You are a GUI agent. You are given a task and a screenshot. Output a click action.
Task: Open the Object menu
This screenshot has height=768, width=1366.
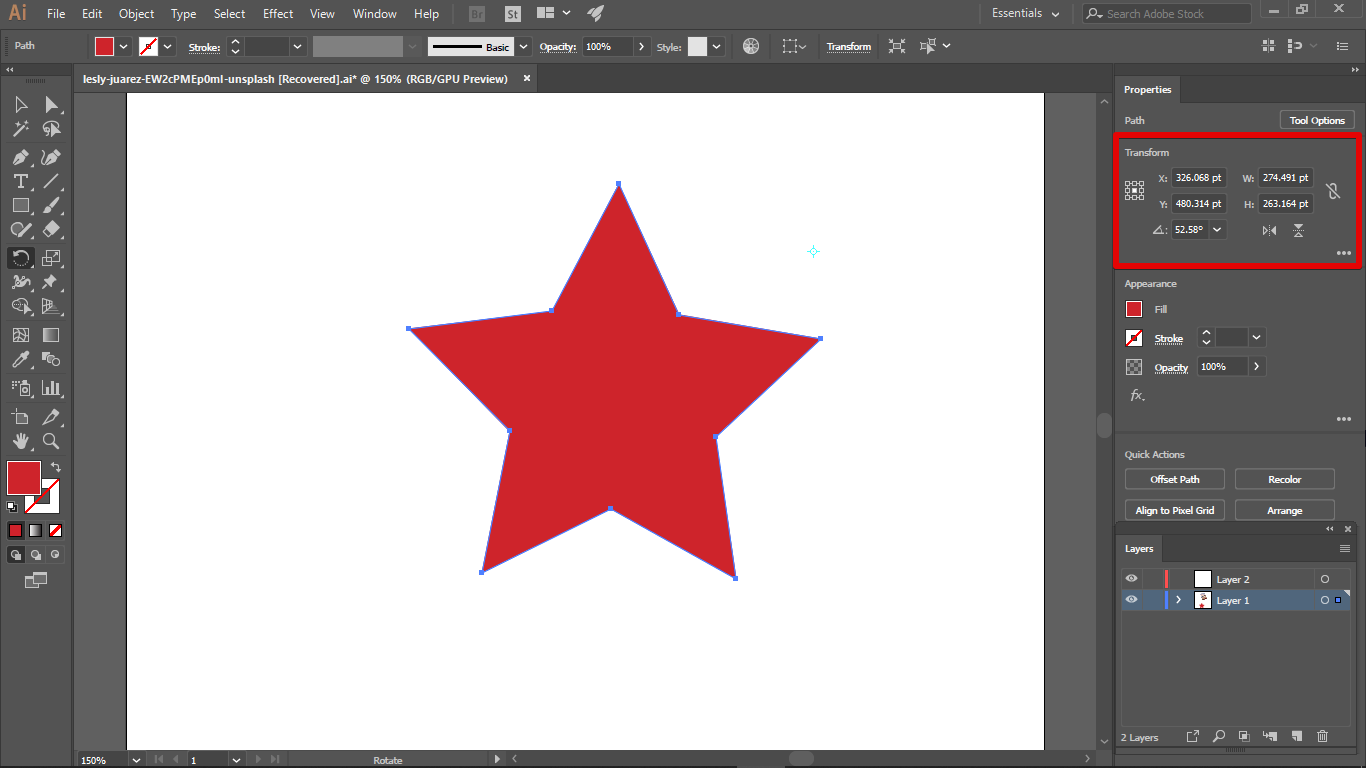(136, 14)
